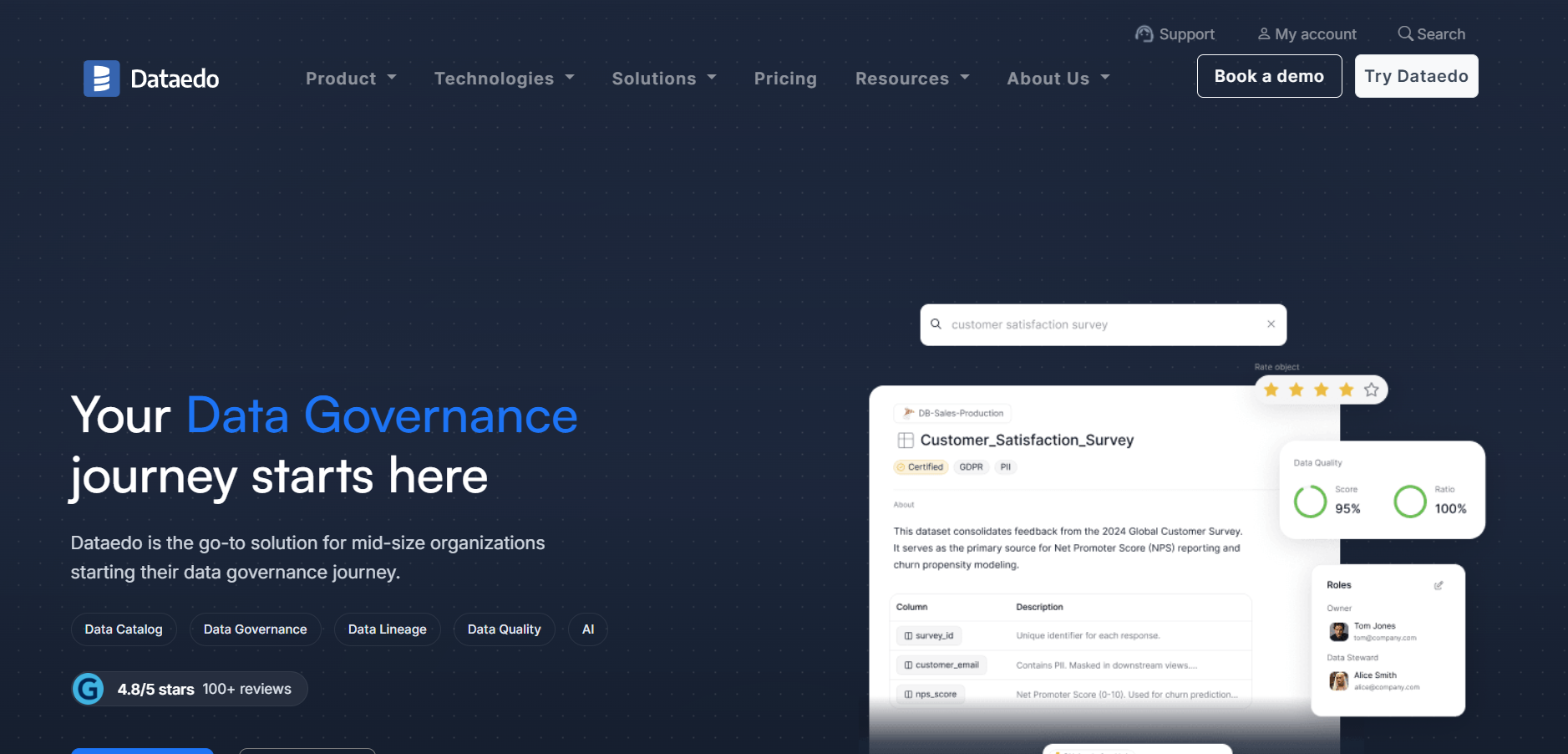Click the G2 review badge icon
1568x754 pixels.
click(x=89, y=689)
